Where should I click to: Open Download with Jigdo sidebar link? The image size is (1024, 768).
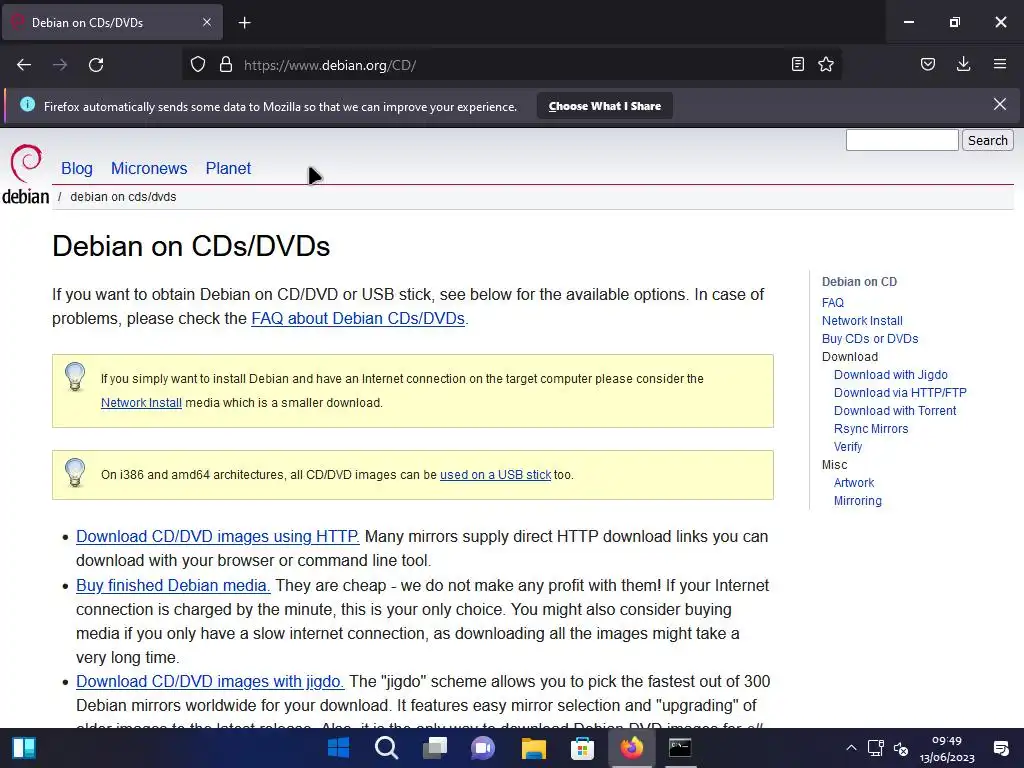[890, 375]
